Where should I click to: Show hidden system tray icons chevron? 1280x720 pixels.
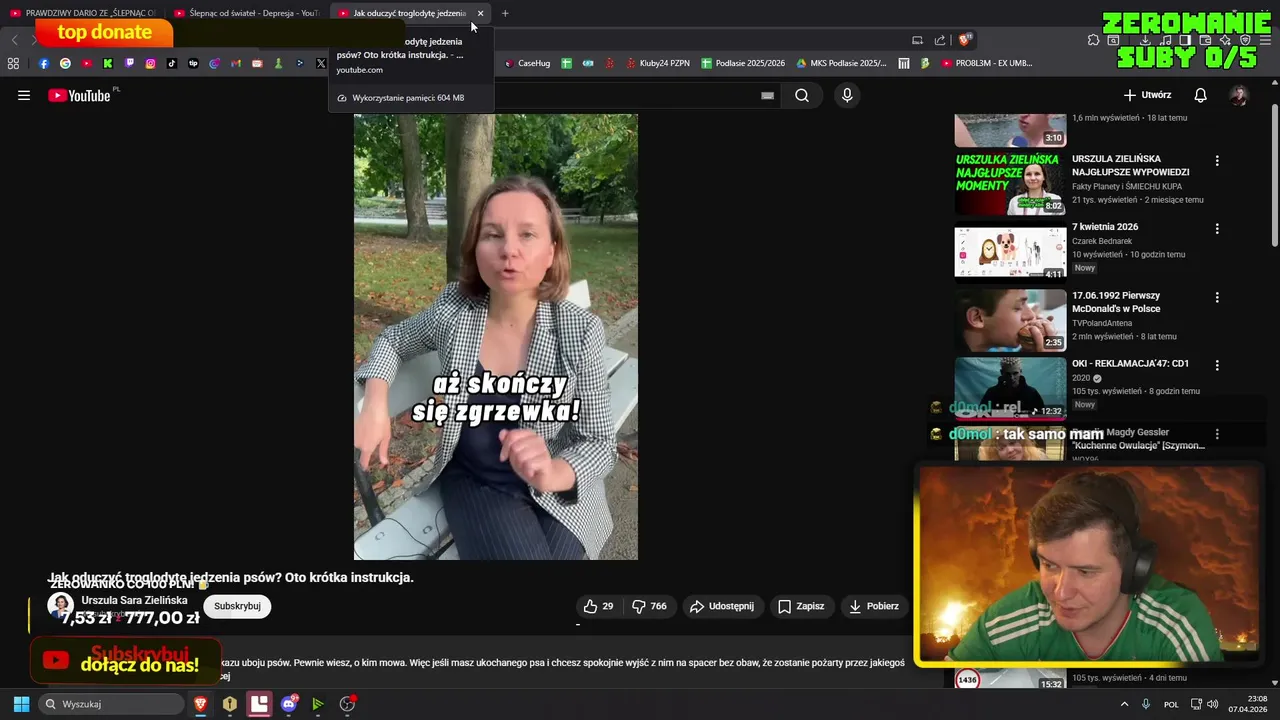pos(1124,704)
